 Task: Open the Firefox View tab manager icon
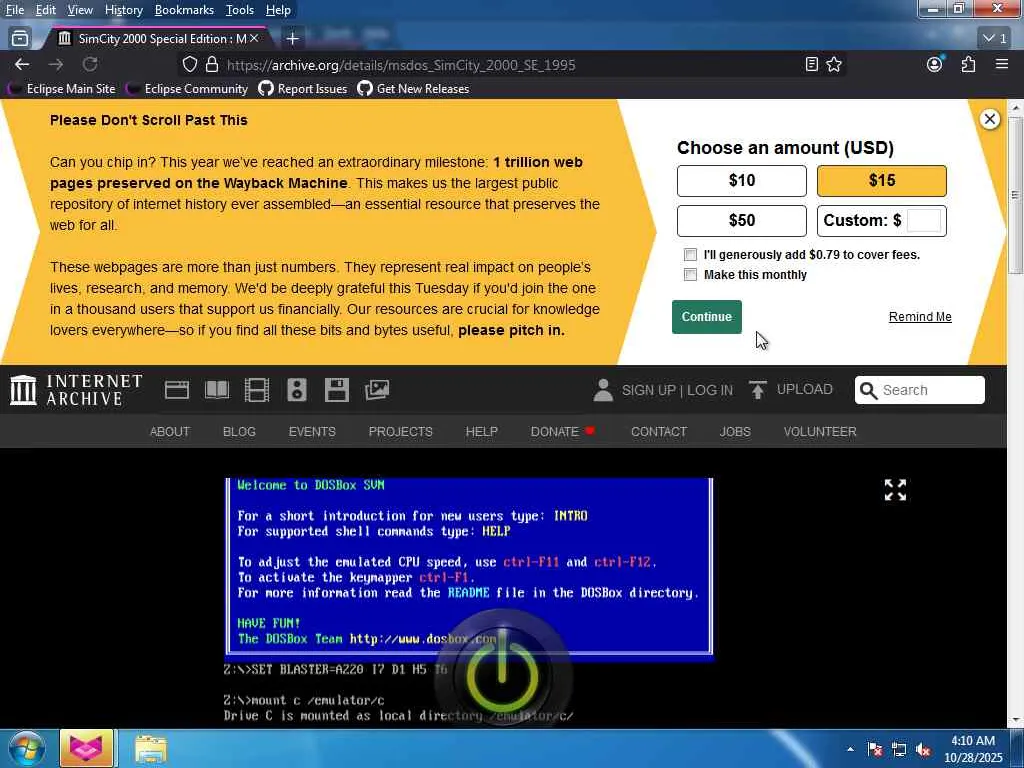(x=20, y=39)
